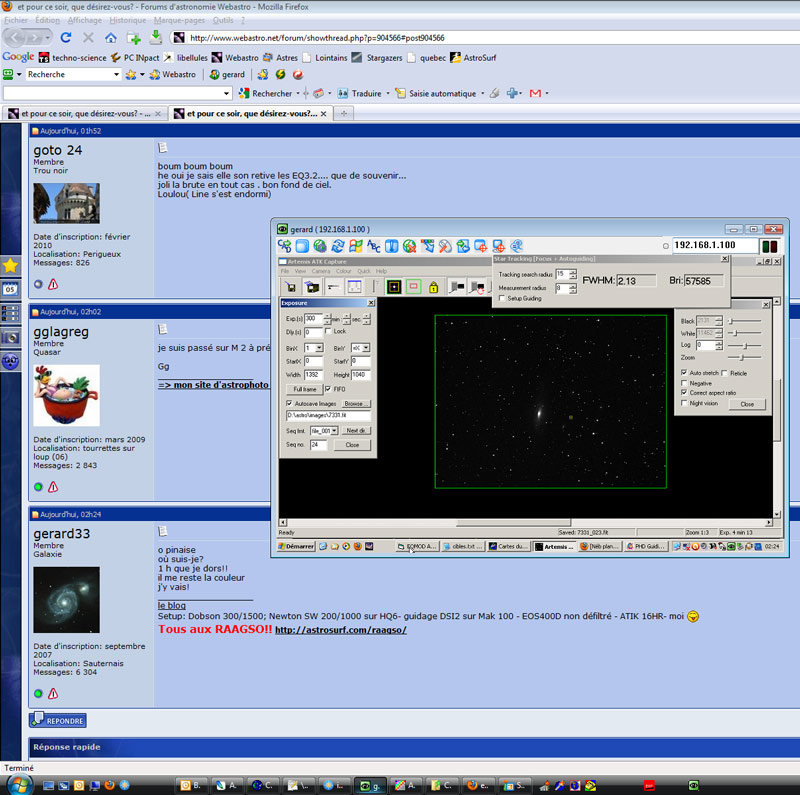Viewport: 800px width, 795px height.
Task: Click the Firefox home icon
Action: pyautogui.click(x=111, y=38)
